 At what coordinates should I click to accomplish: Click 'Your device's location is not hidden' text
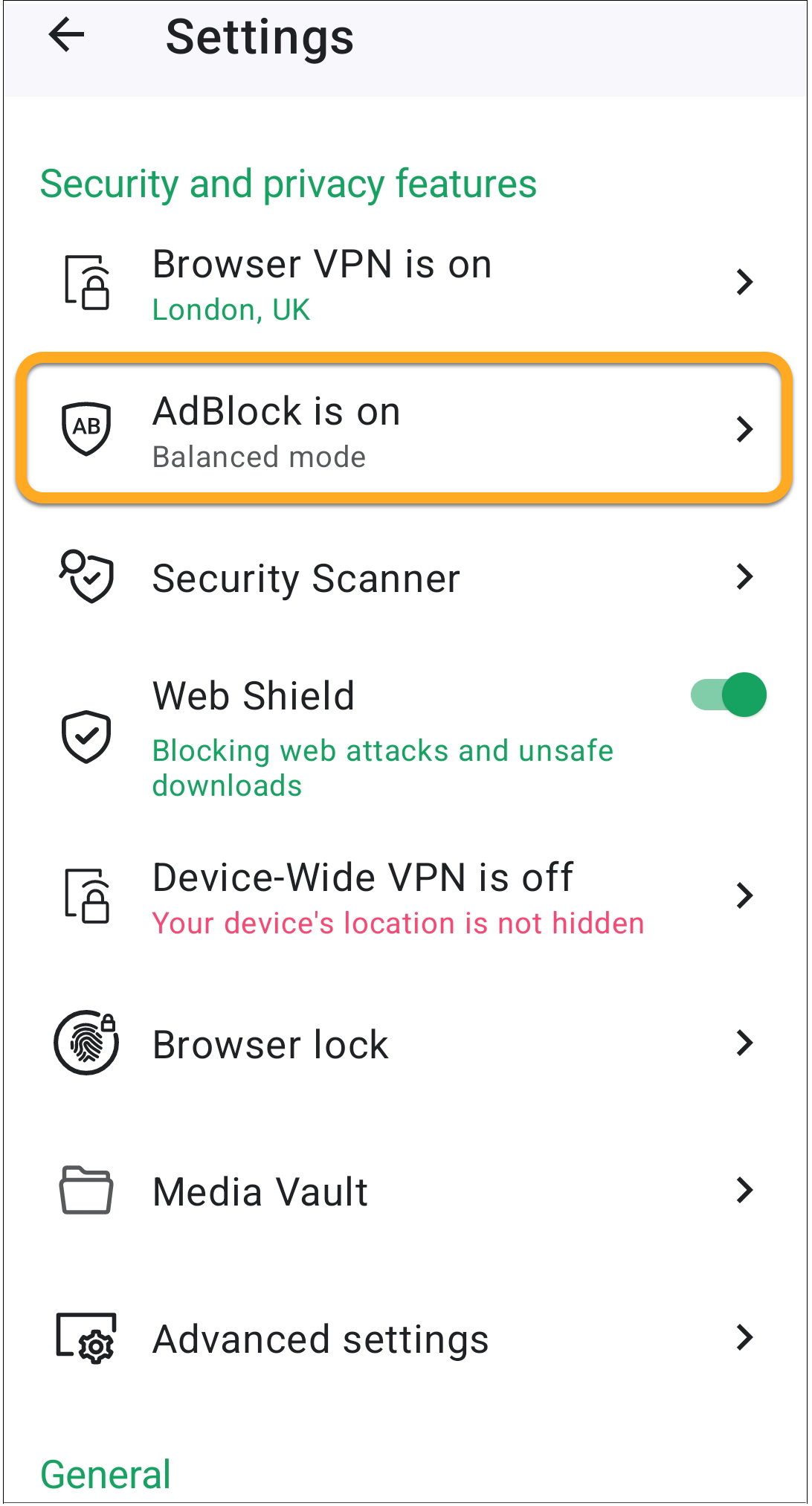pyautogui.click(x=398, y=924)
